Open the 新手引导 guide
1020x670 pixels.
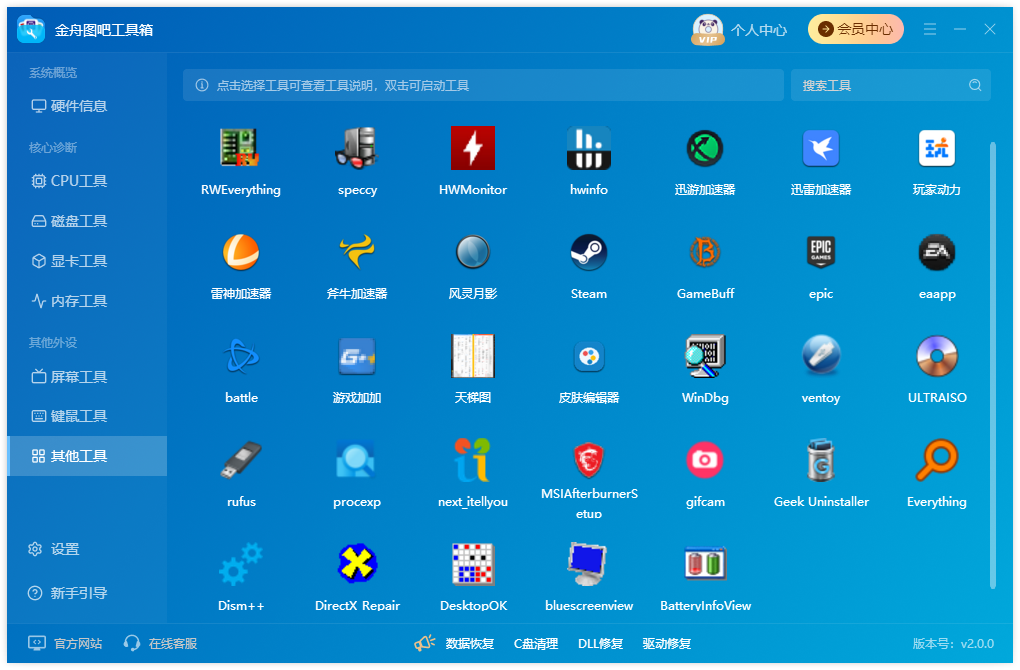coord(68,593)
